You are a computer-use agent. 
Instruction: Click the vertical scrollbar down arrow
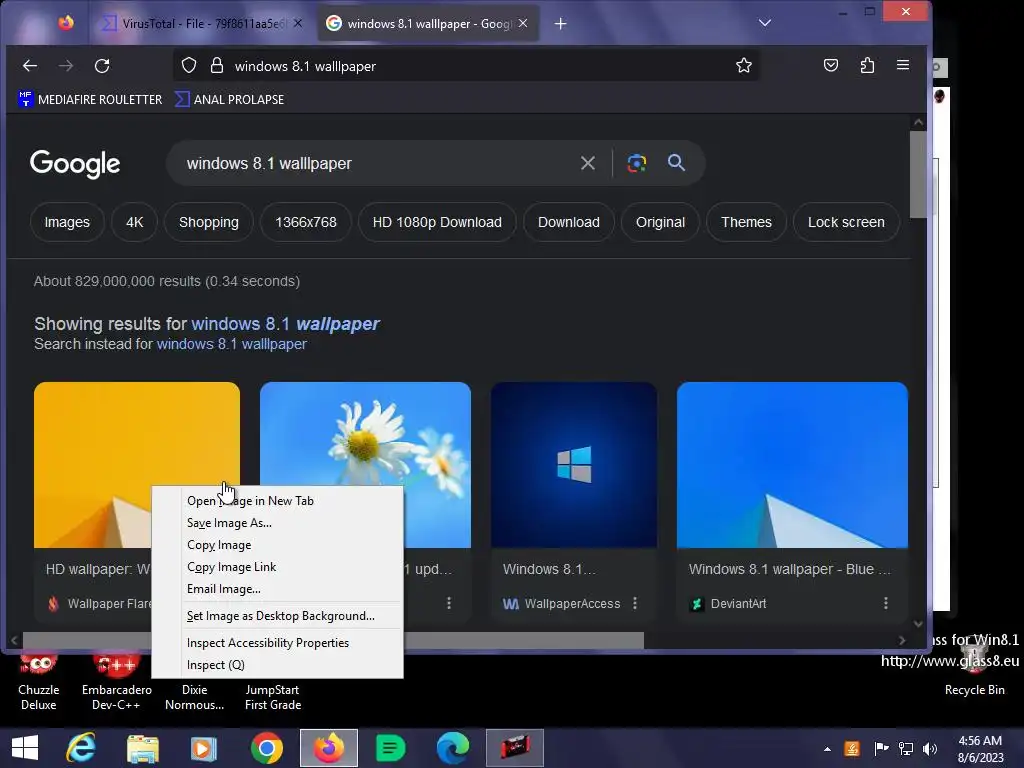pos(918,624)
